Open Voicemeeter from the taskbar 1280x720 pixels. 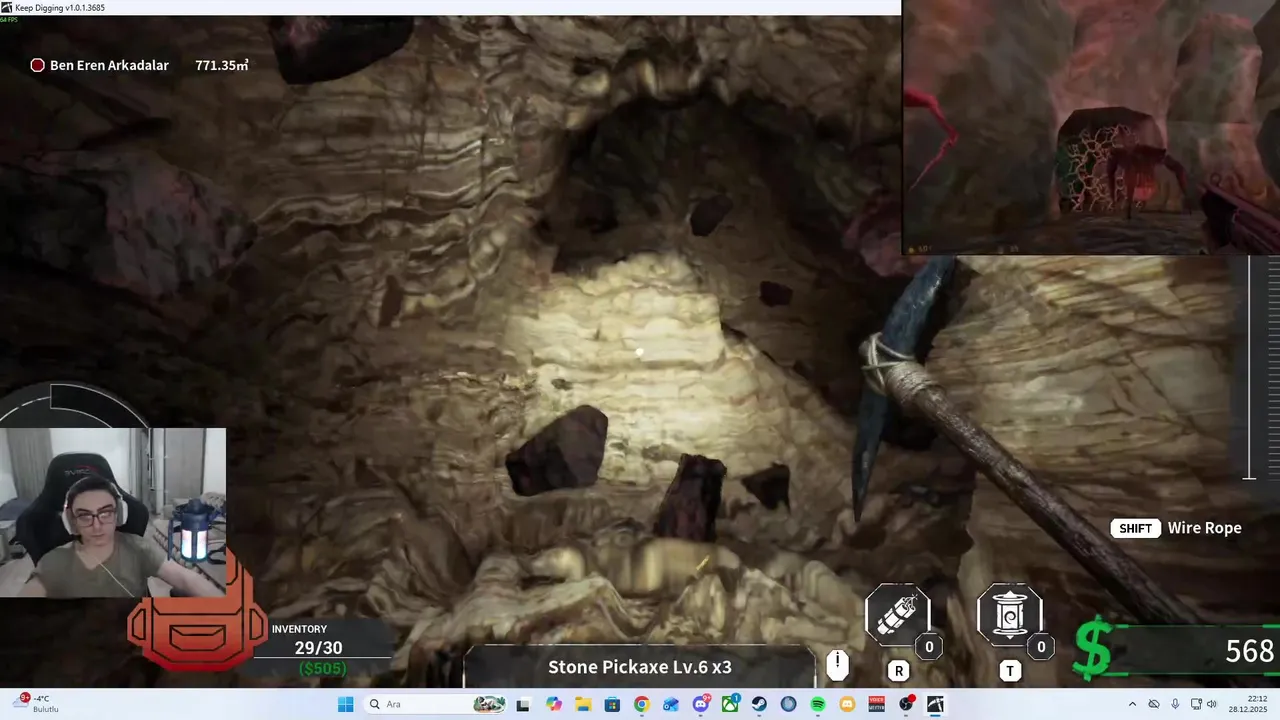(x=877, y=704)
